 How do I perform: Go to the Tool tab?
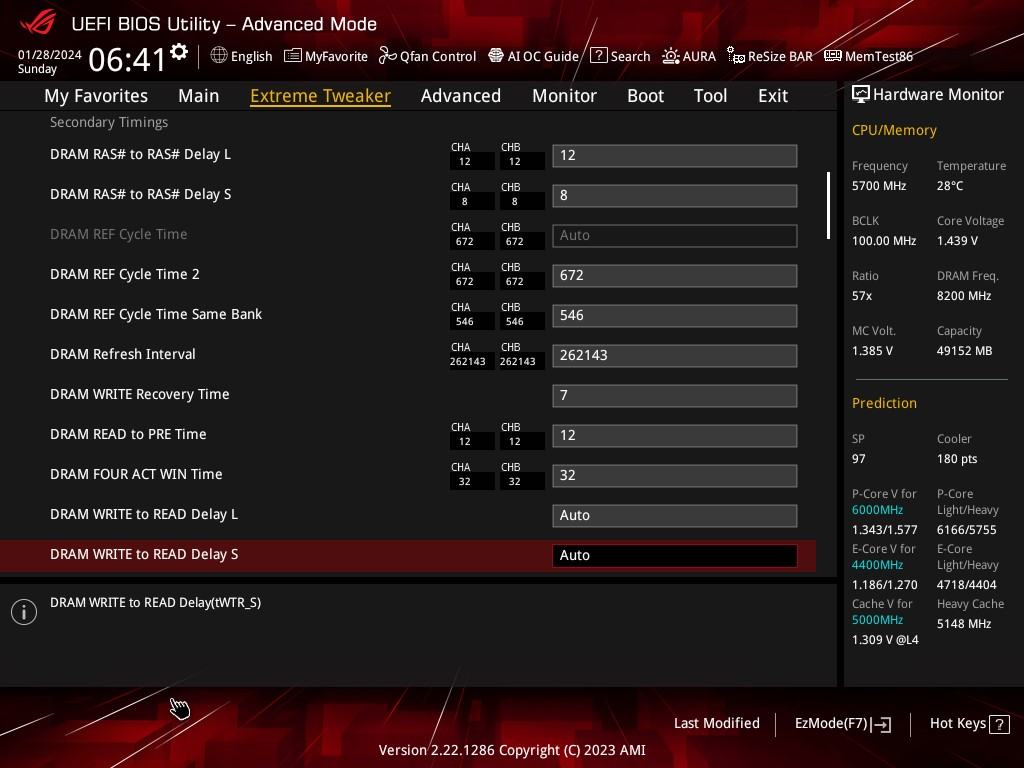coord(711,96)
